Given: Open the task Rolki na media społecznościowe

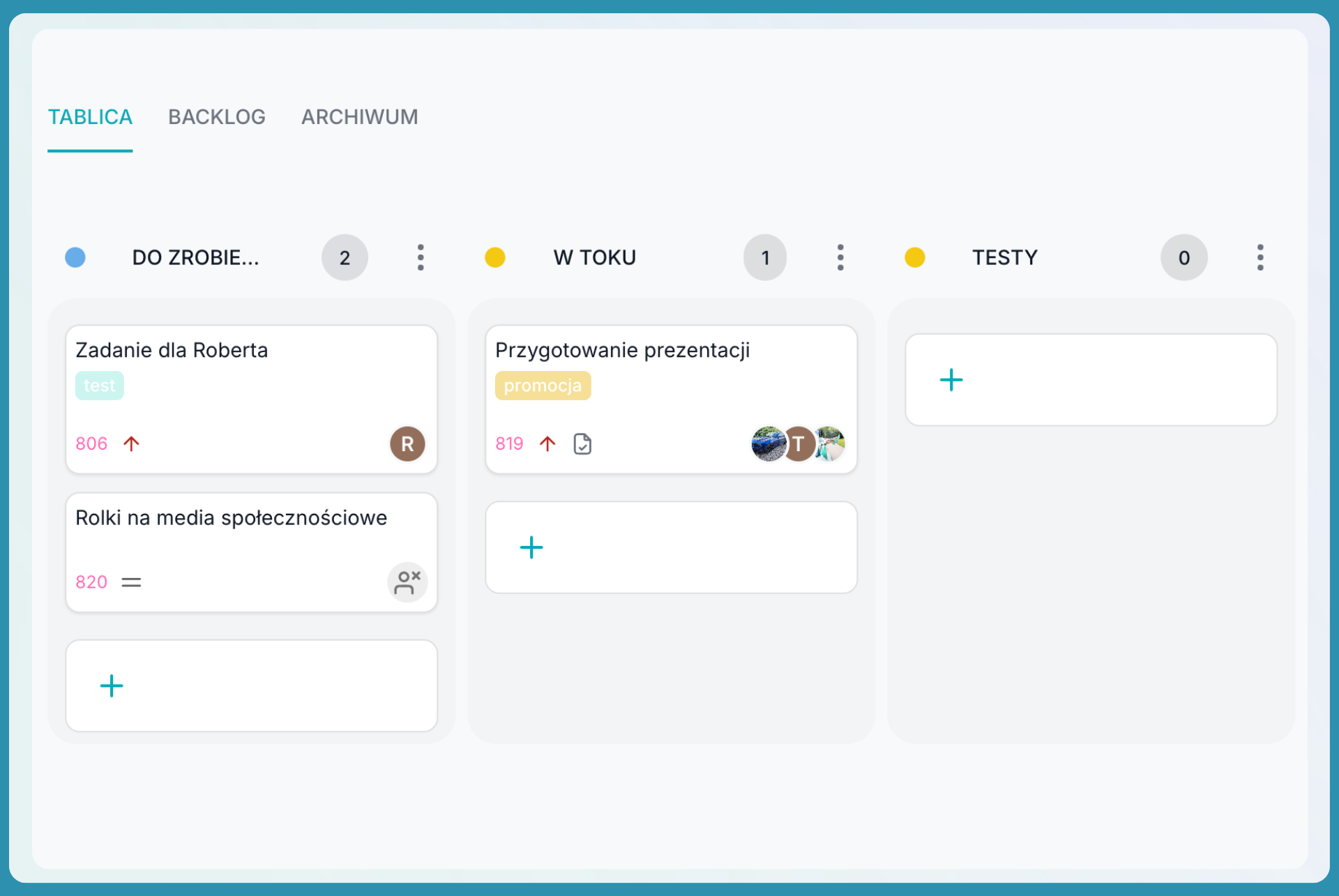Looking at the screenshot, I should point(231,518).
